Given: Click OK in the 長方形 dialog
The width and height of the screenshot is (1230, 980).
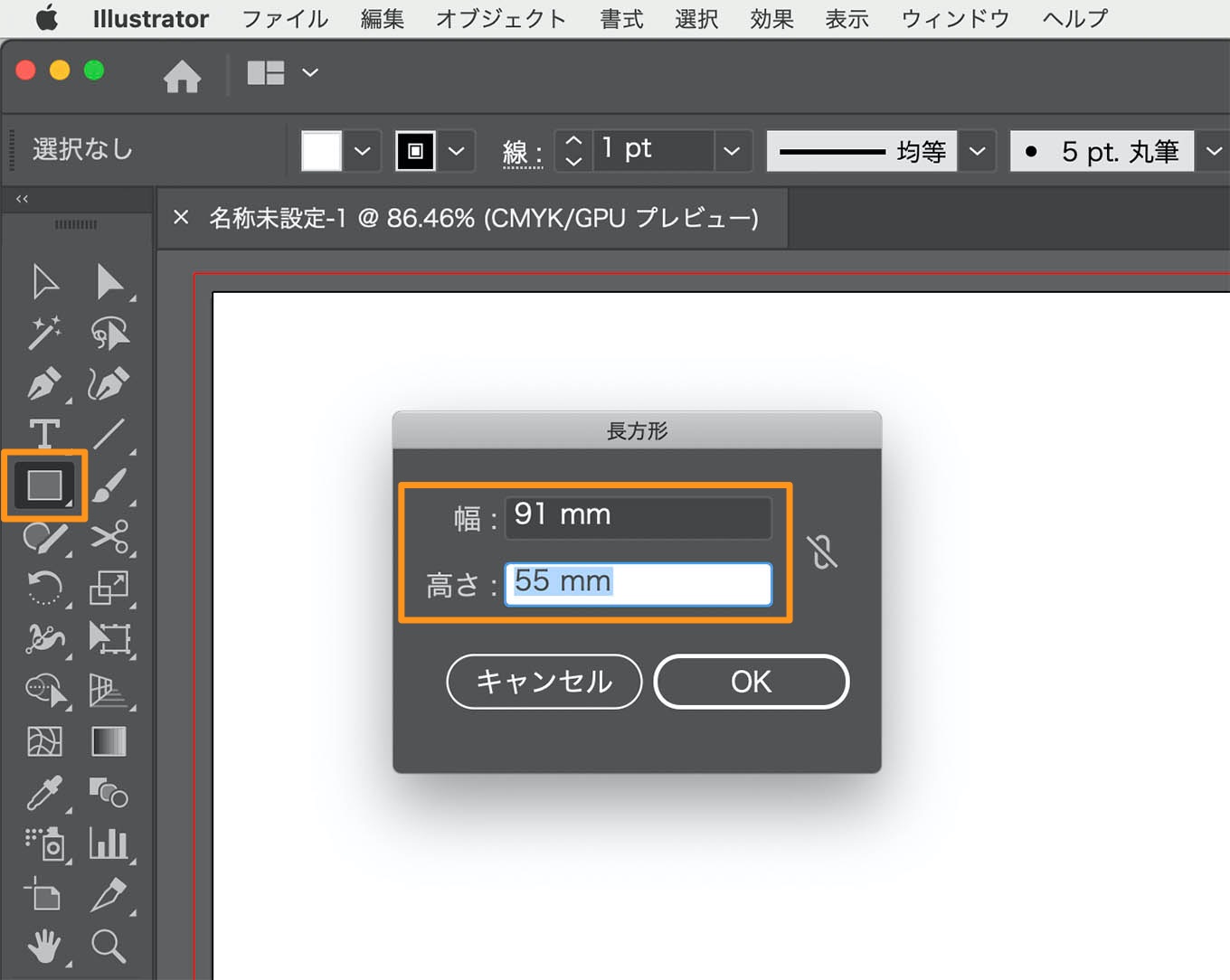Looking at the screenshot, I should [x=752, y=682].
